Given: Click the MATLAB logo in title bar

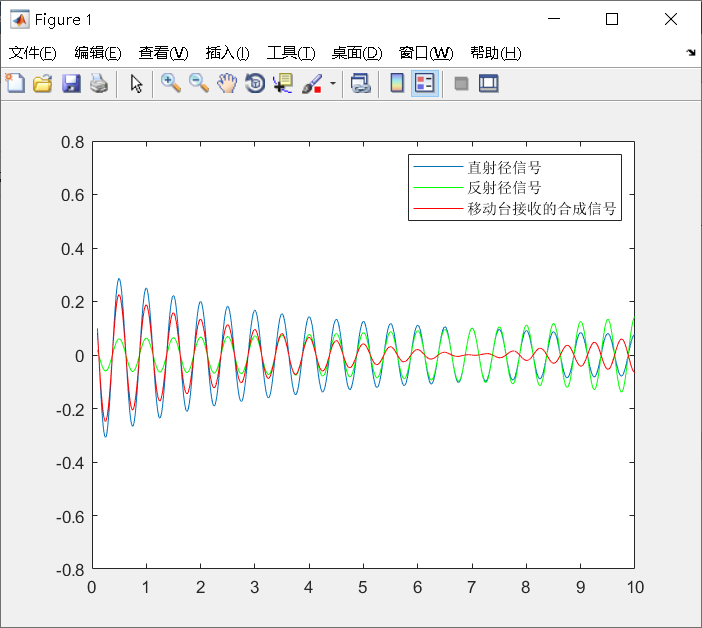Looking at the screenshot, I should [20, 19].
